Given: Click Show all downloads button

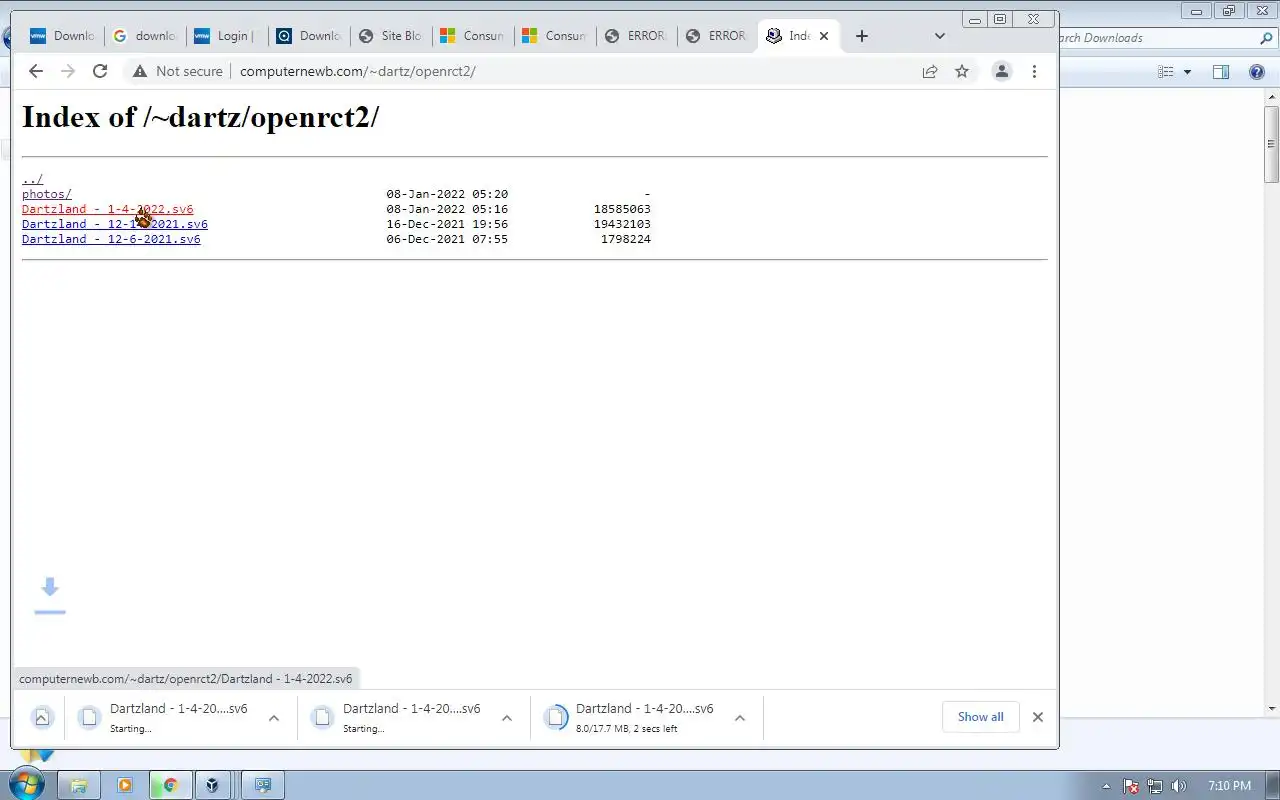Looking at the screenshot, I should click(980, 717).
